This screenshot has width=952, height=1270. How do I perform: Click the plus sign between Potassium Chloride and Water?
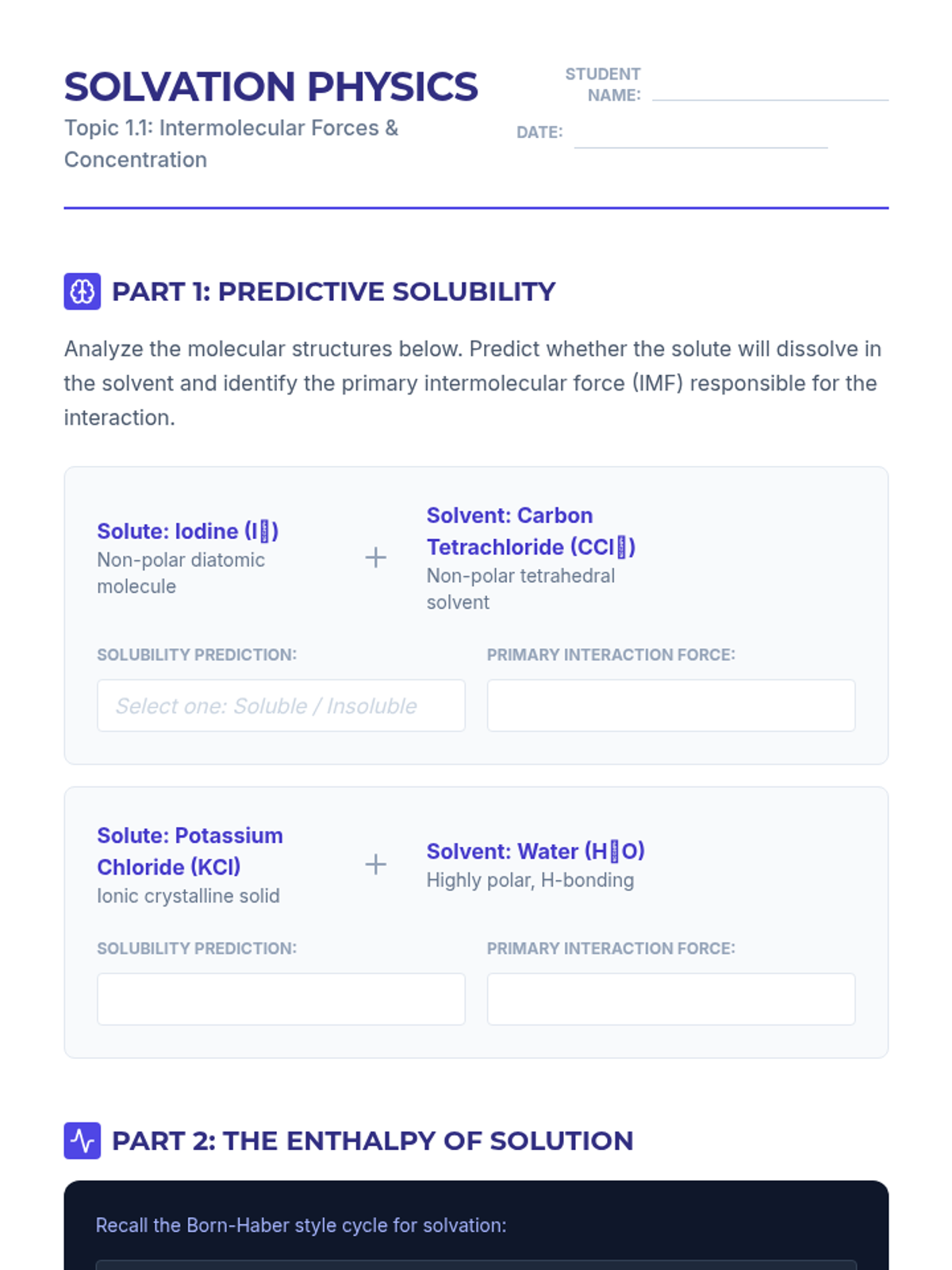375,864
